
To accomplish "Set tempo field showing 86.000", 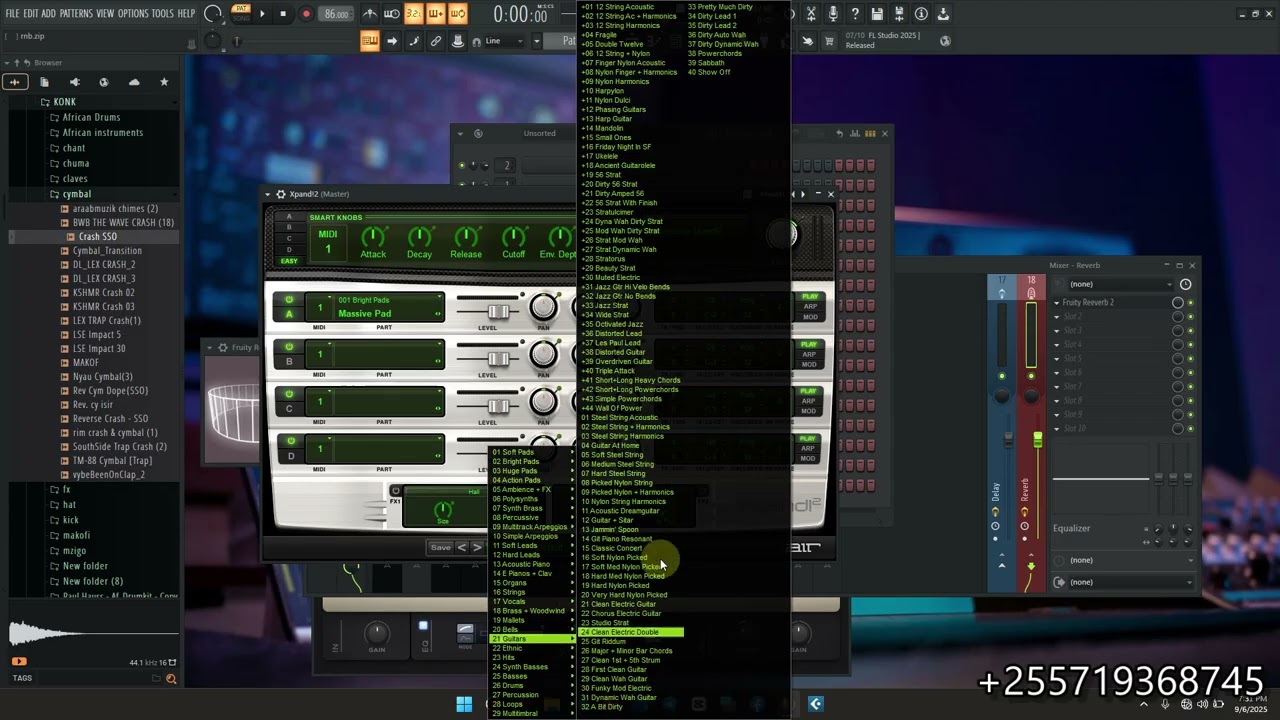I will [x=337, y=14].
